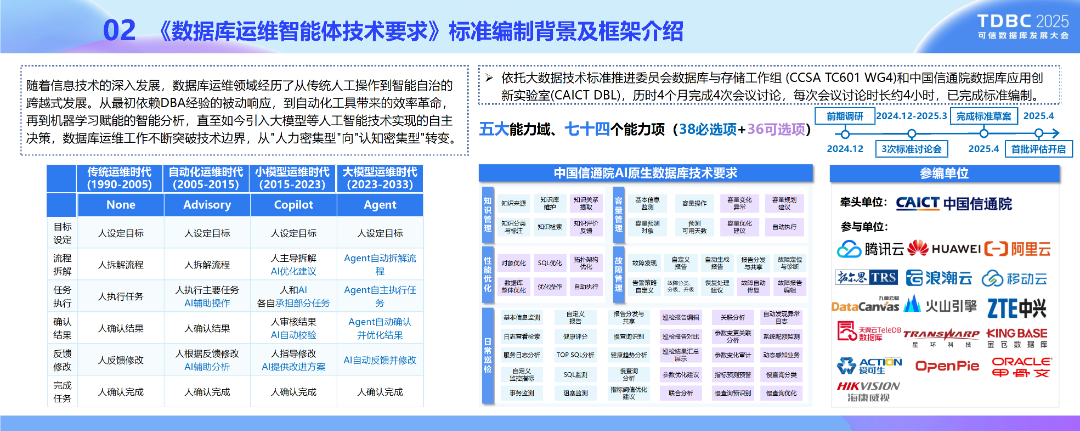
Task: Click the 天翼云 TeleDB logo
Action: [x=869, y=333]
